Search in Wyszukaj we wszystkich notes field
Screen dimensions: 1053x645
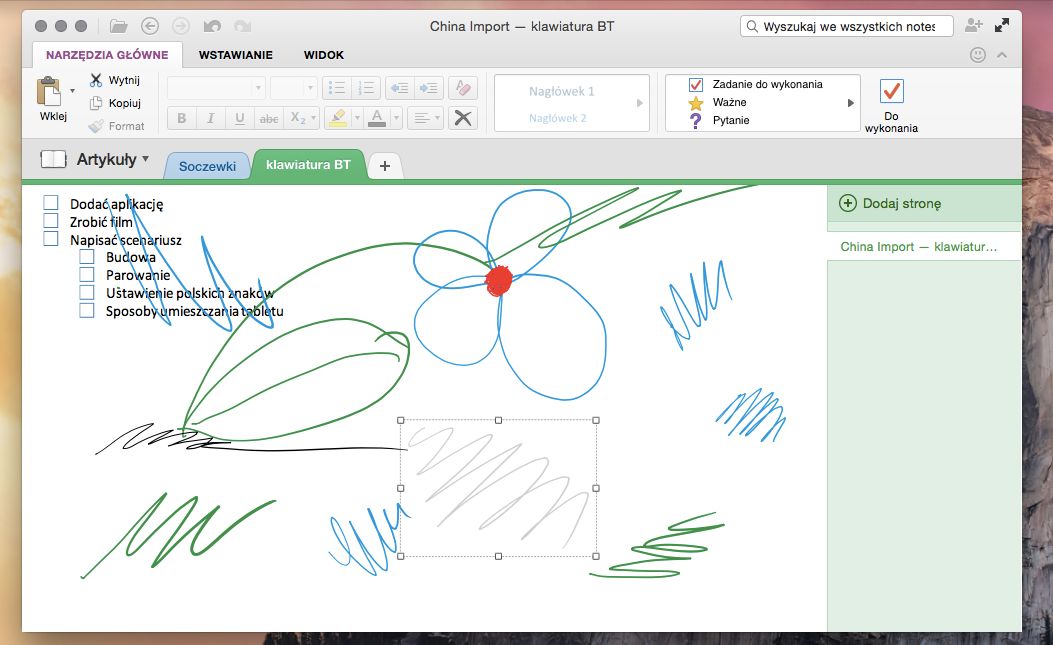pos(848,26)
